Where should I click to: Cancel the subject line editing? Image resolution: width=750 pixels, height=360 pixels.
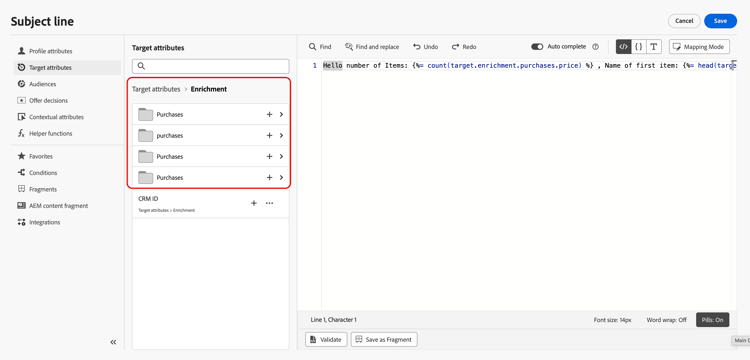click(x=684, y=21)
